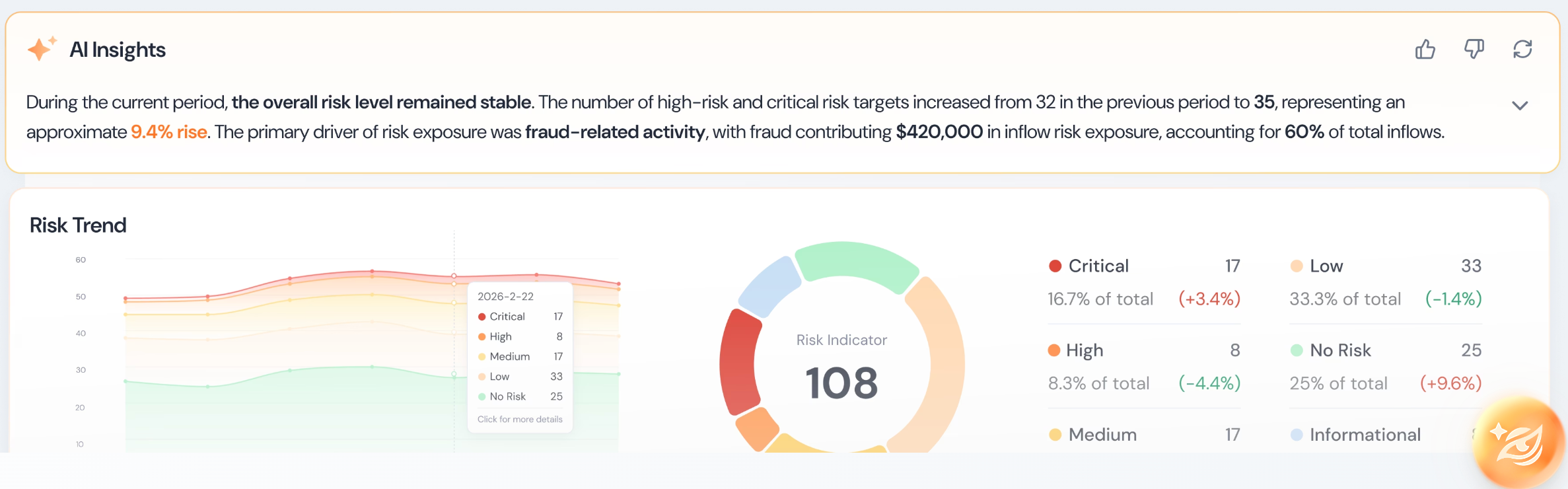
Task: Click the Medium risk legend row
Action: coord(1144,435)
